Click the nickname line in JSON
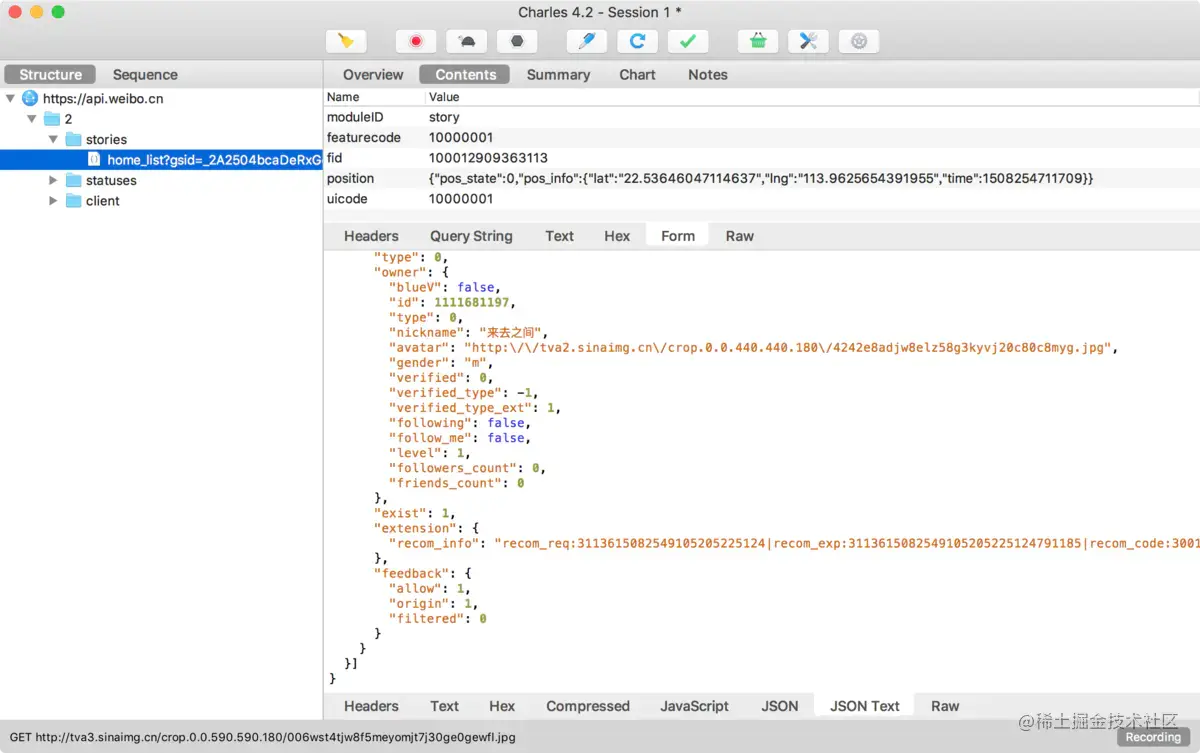Viewport: 1200px width, 753px height. [x=468, y=333]
